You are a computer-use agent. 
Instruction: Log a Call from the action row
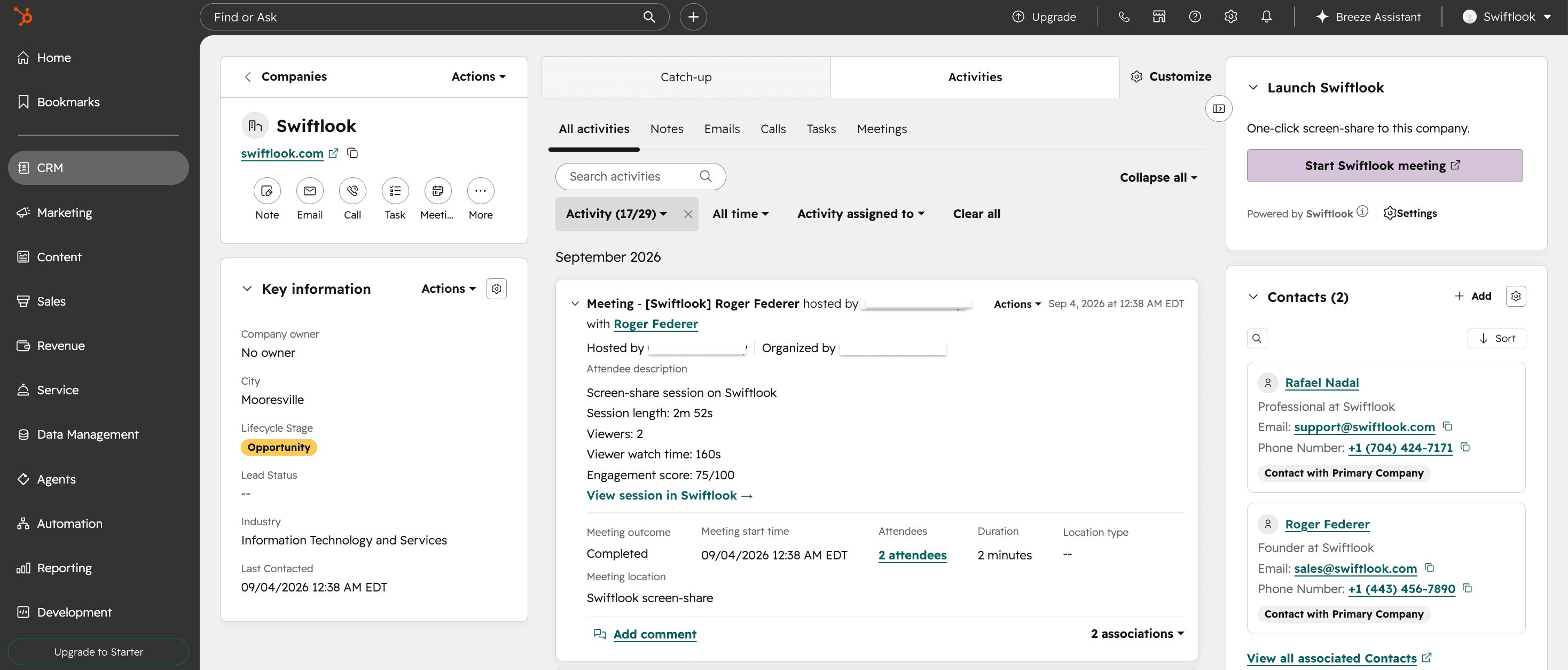pos(352,191)
